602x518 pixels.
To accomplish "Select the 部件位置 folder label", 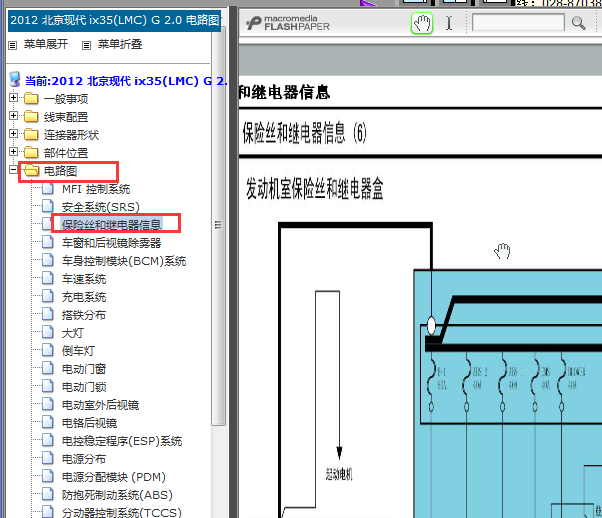I will (66, 153).
